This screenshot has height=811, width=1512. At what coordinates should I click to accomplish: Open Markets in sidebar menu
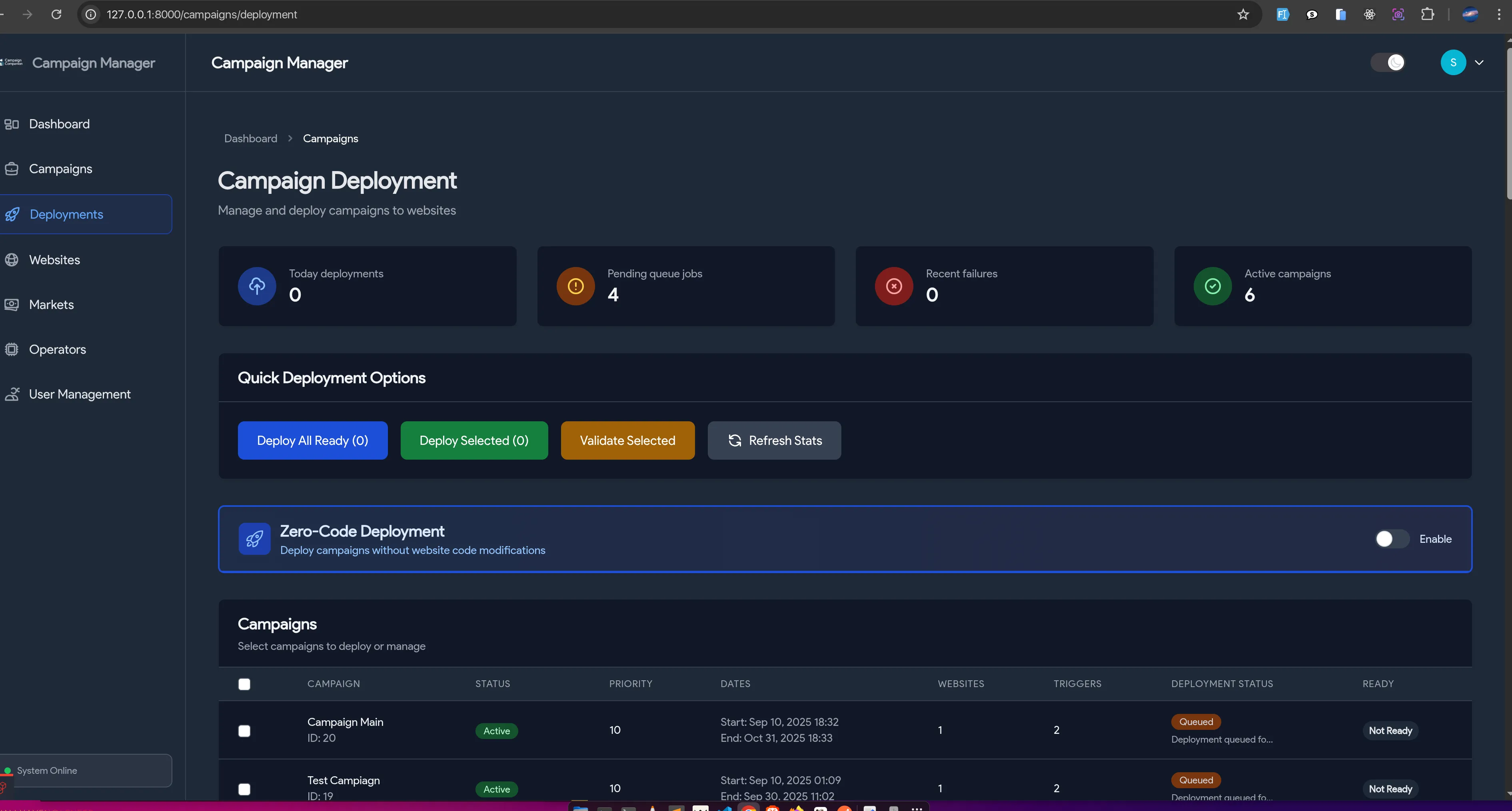[x=52, y=305]
